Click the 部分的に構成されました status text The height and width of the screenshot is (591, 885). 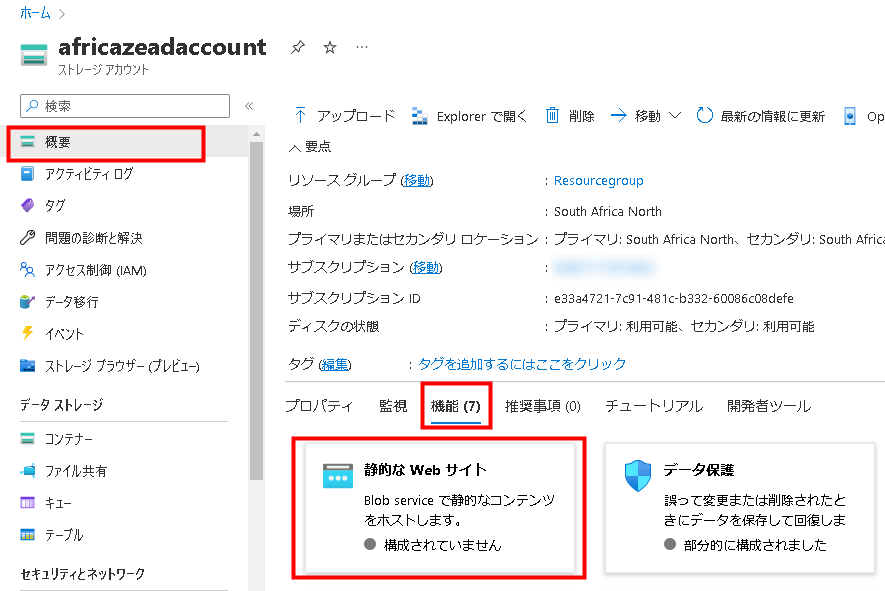coord(755,545)
